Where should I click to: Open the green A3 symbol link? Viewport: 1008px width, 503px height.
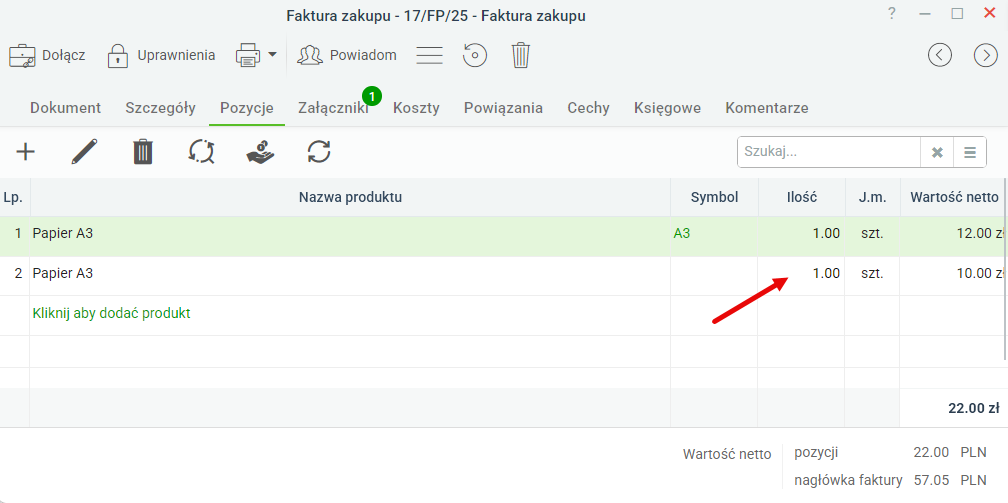click(681, 233)
